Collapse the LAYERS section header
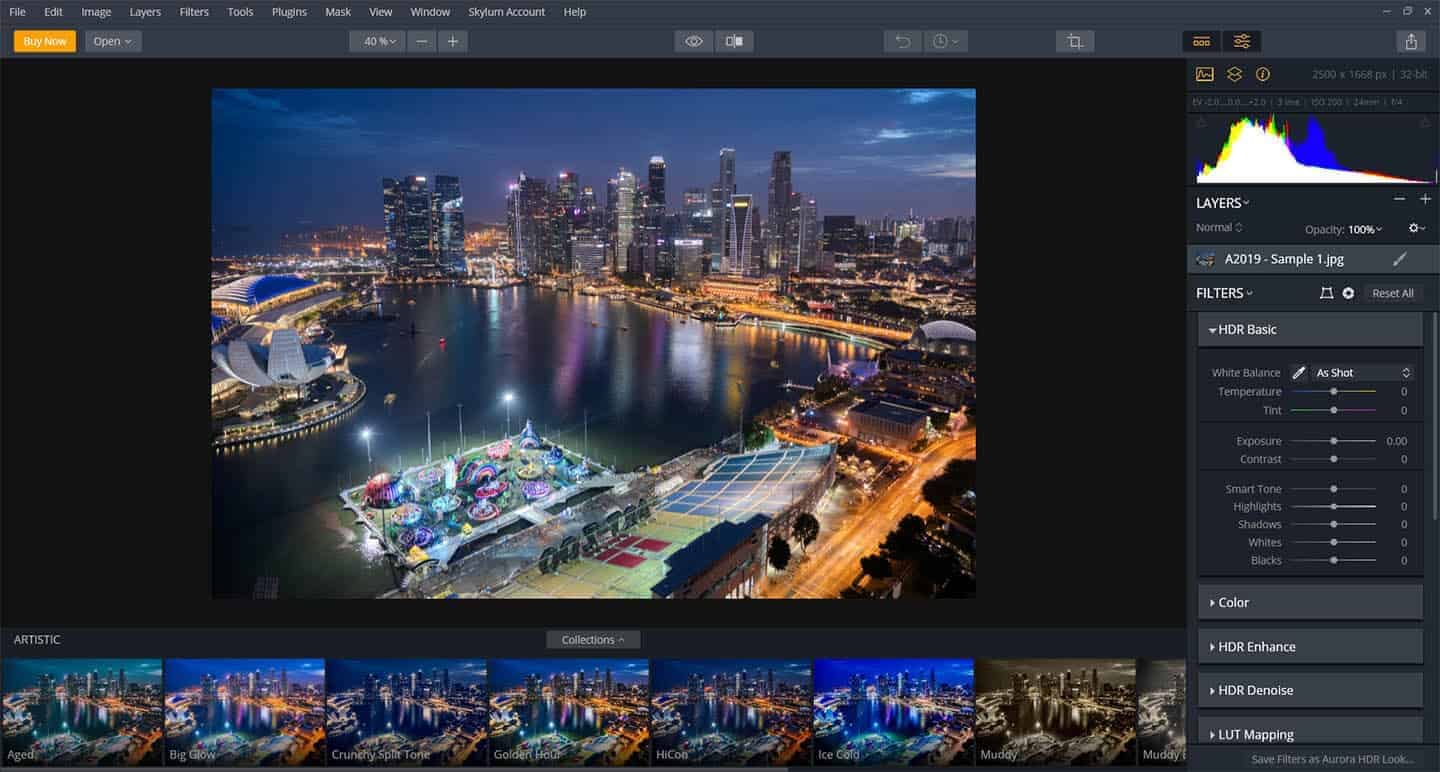Image resolution: width=1440 pixels, height=772 pixels. click(x=1223, y=203)
